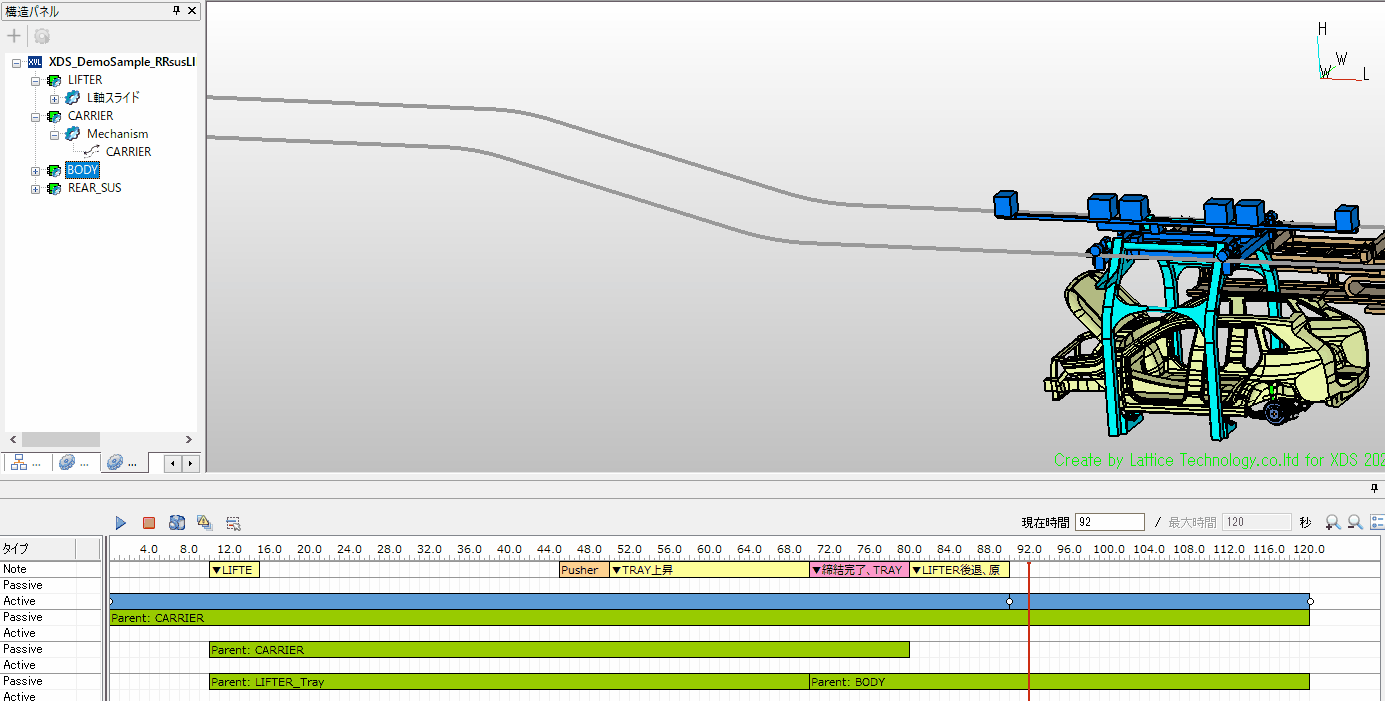Play the timeline animation
The image size is (1385, 701).
pyautogui.click(x=121, y=523)
